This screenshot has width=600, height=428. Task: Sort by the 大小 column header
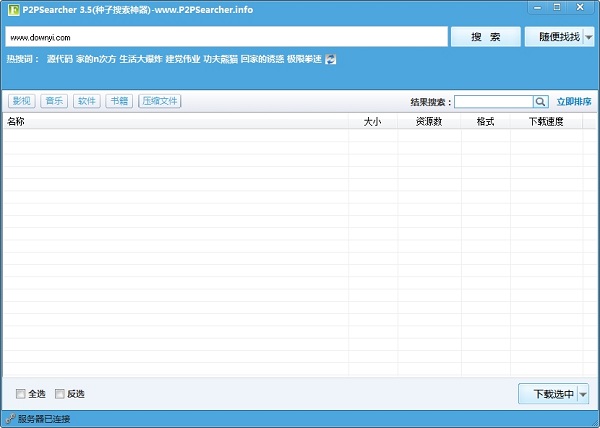pos(373,122)
